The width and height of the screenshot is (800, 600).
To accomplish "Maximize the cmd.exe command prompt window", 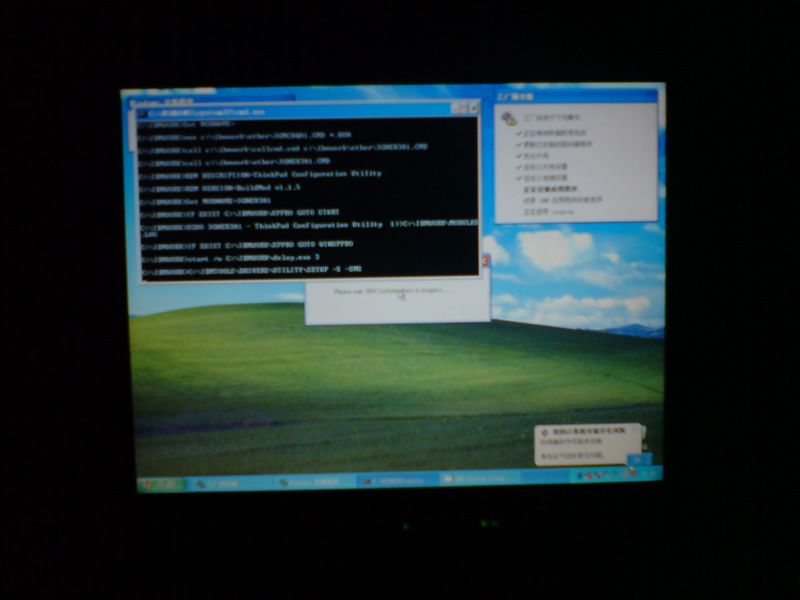I will [x=464, y=109].
